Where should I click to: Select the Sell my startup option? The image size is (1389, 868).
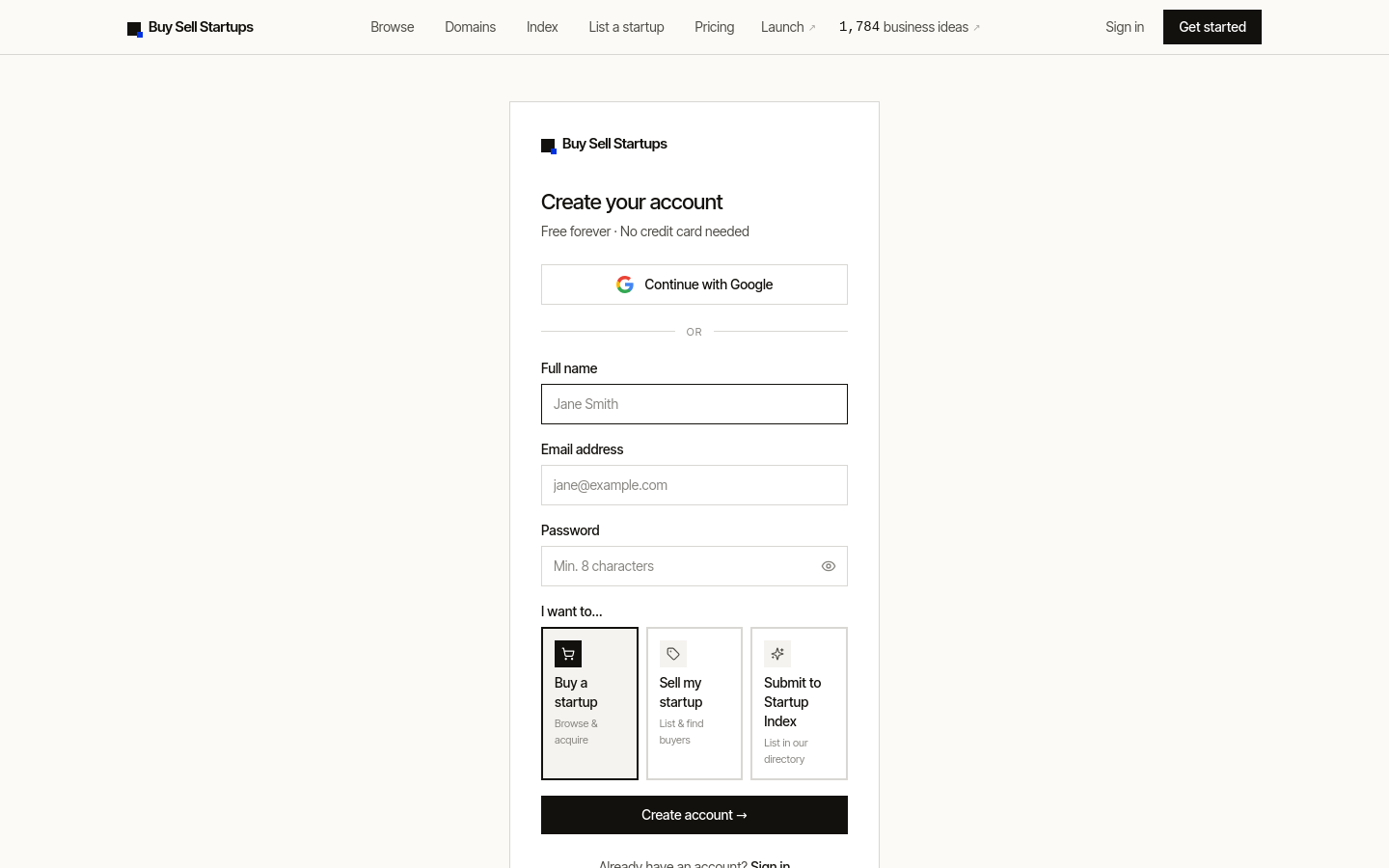pos(694,703)
